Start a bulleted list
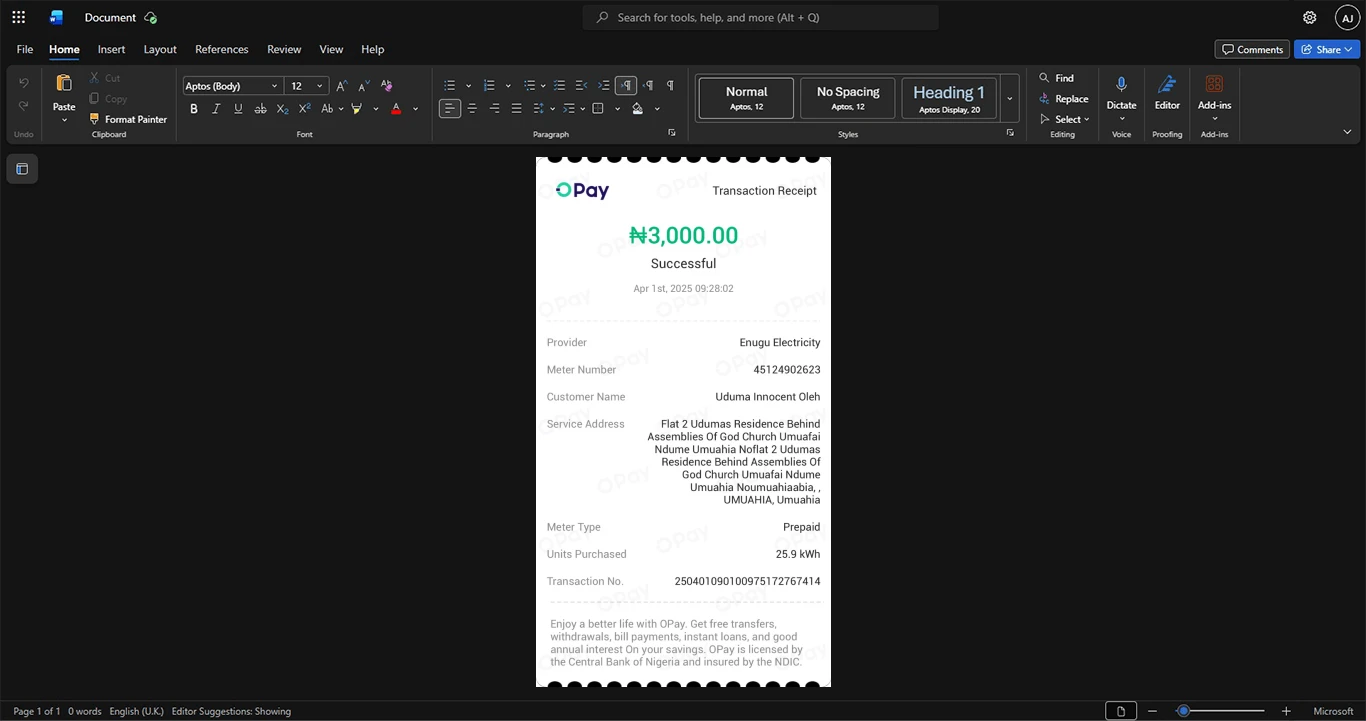 (450, 85)
